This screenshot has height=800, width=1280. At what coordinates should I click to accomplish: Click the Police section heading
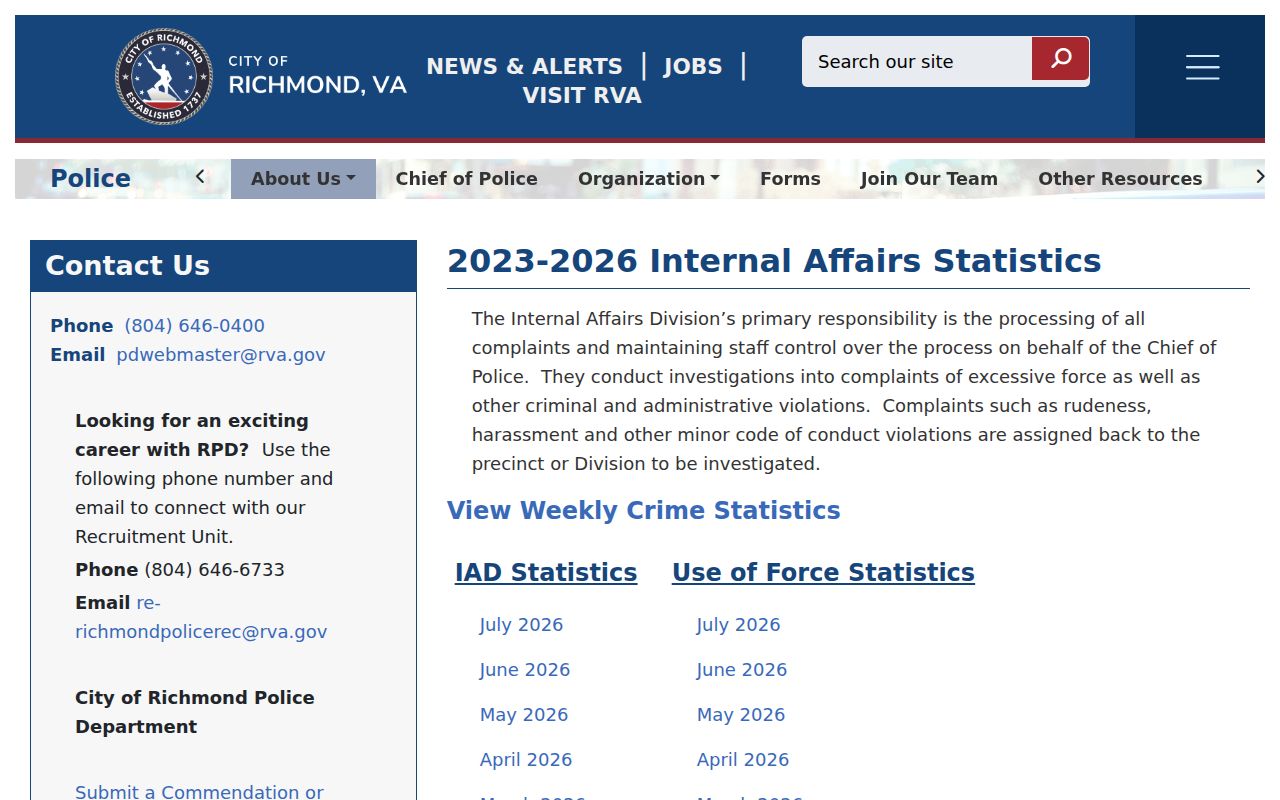91,178
